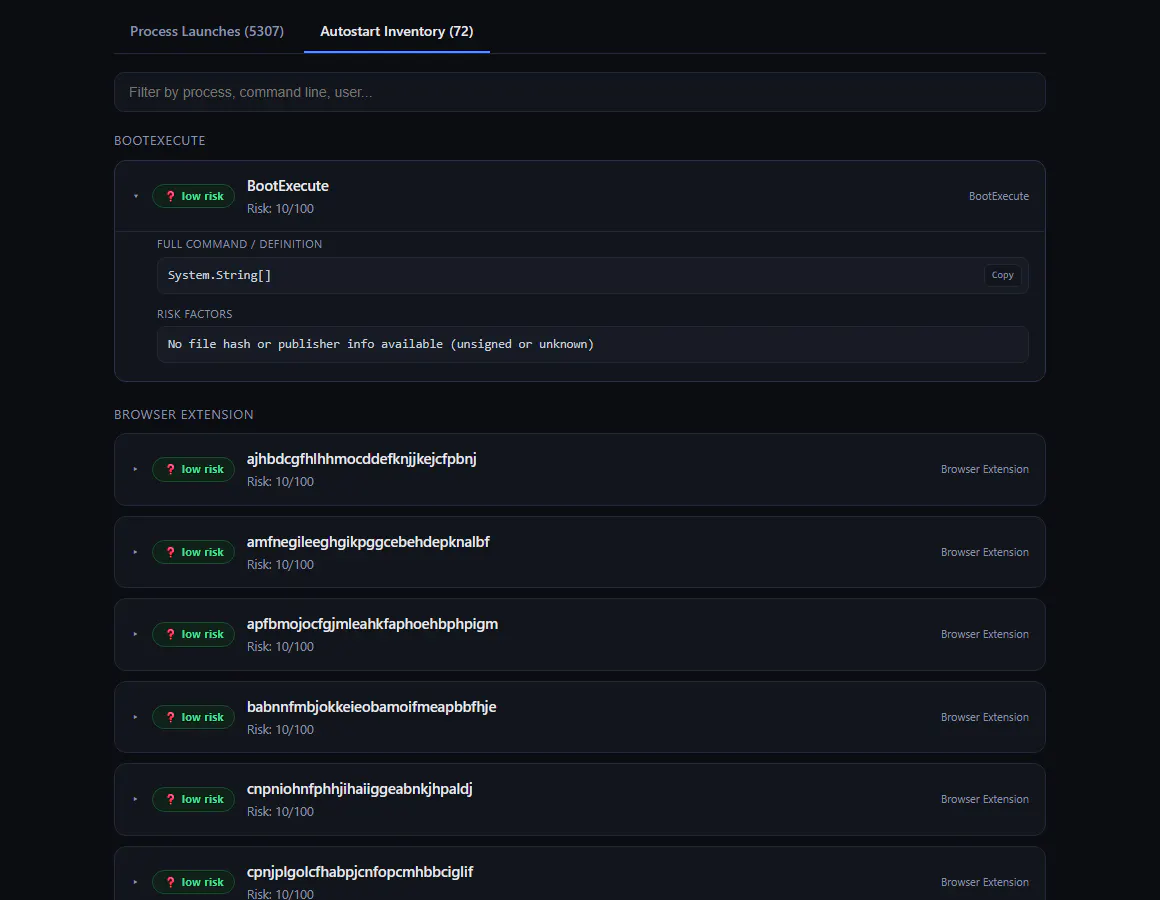Click Browser Extension label on amfnegileeghgikpggcebehdepknalbf row
Viewport: 1160px width, 900px height.
985,552
